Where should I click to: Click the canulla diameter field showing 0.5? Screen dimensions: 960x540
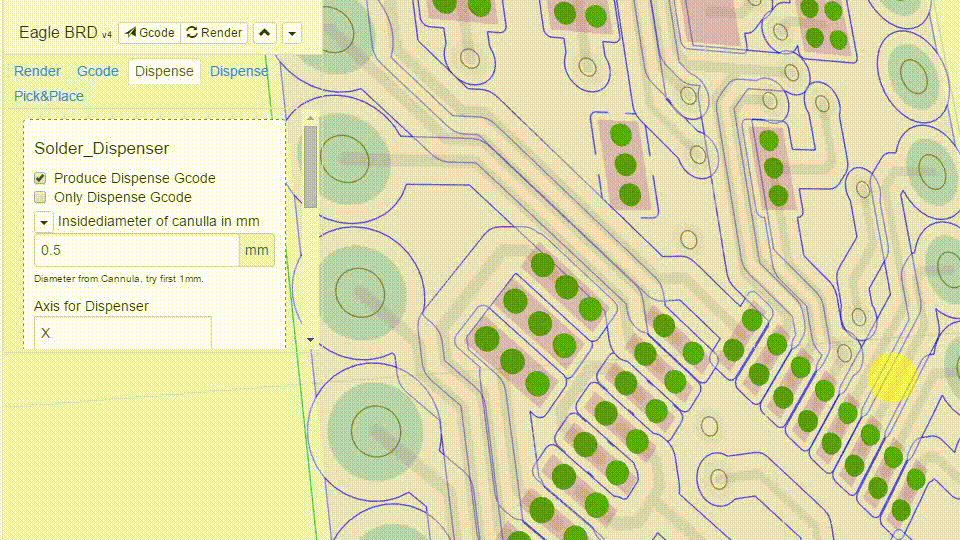[136, 250]
